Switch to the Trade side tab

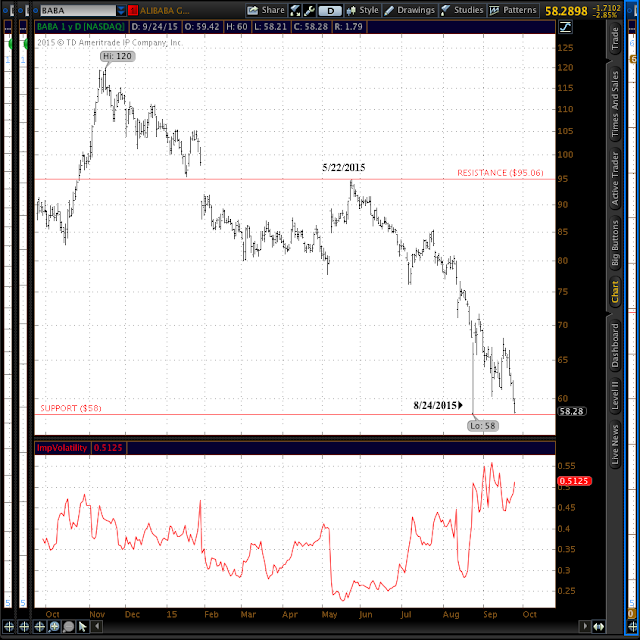pos(615,39)
